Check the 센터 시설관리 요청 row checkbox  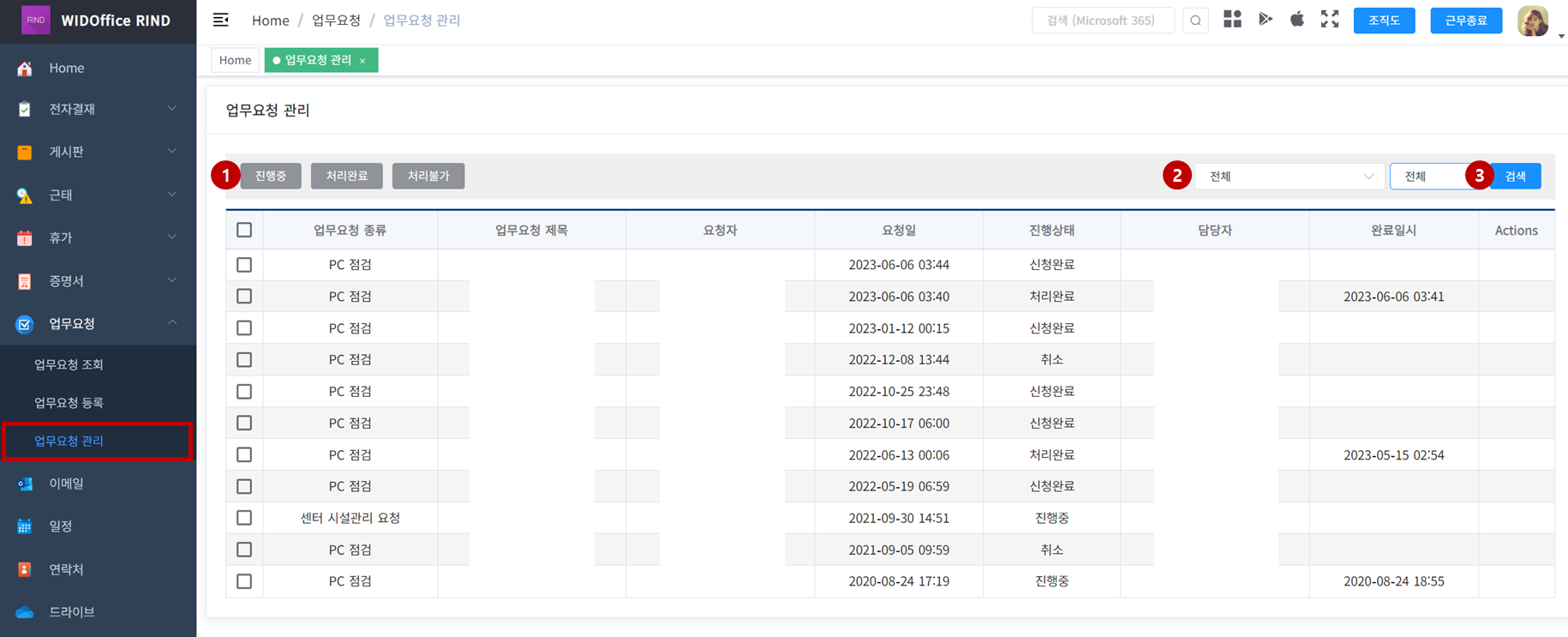244,518
